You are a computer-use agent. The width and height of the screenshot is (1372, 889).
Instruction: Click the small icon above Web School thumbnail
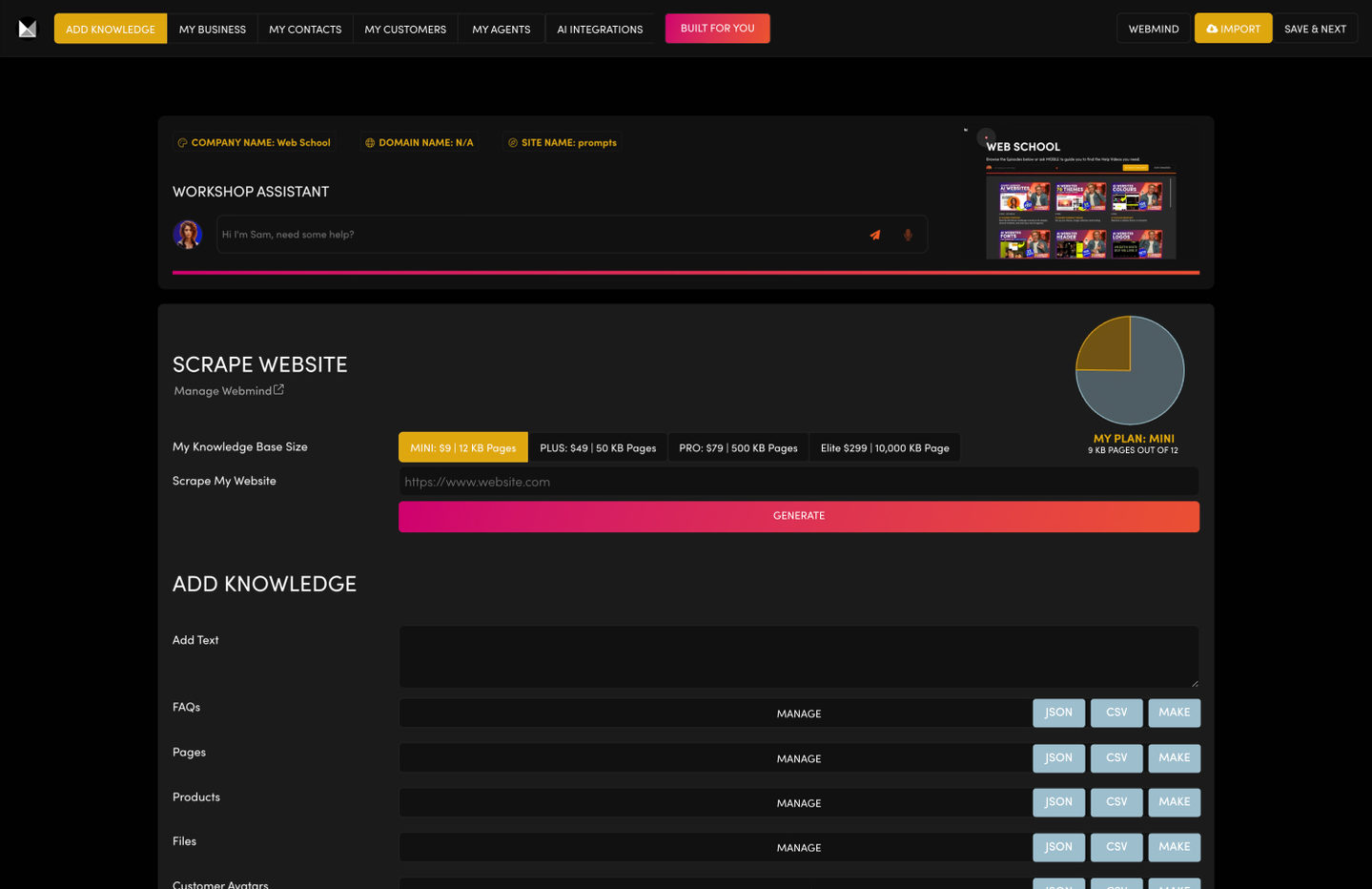click(x=986, y=136)
